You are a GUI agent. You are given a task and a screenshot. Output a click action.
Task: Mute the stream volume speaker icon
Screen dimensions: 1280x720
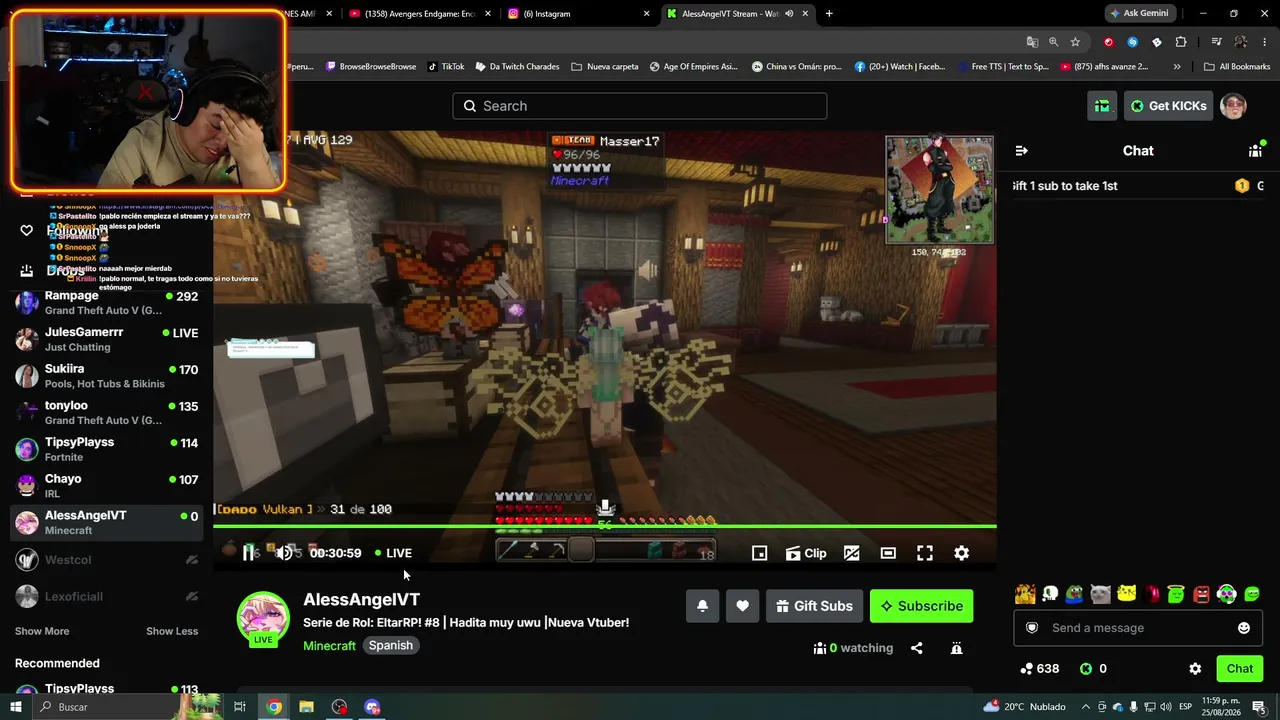pyautogui.click(x=285, y=553)
